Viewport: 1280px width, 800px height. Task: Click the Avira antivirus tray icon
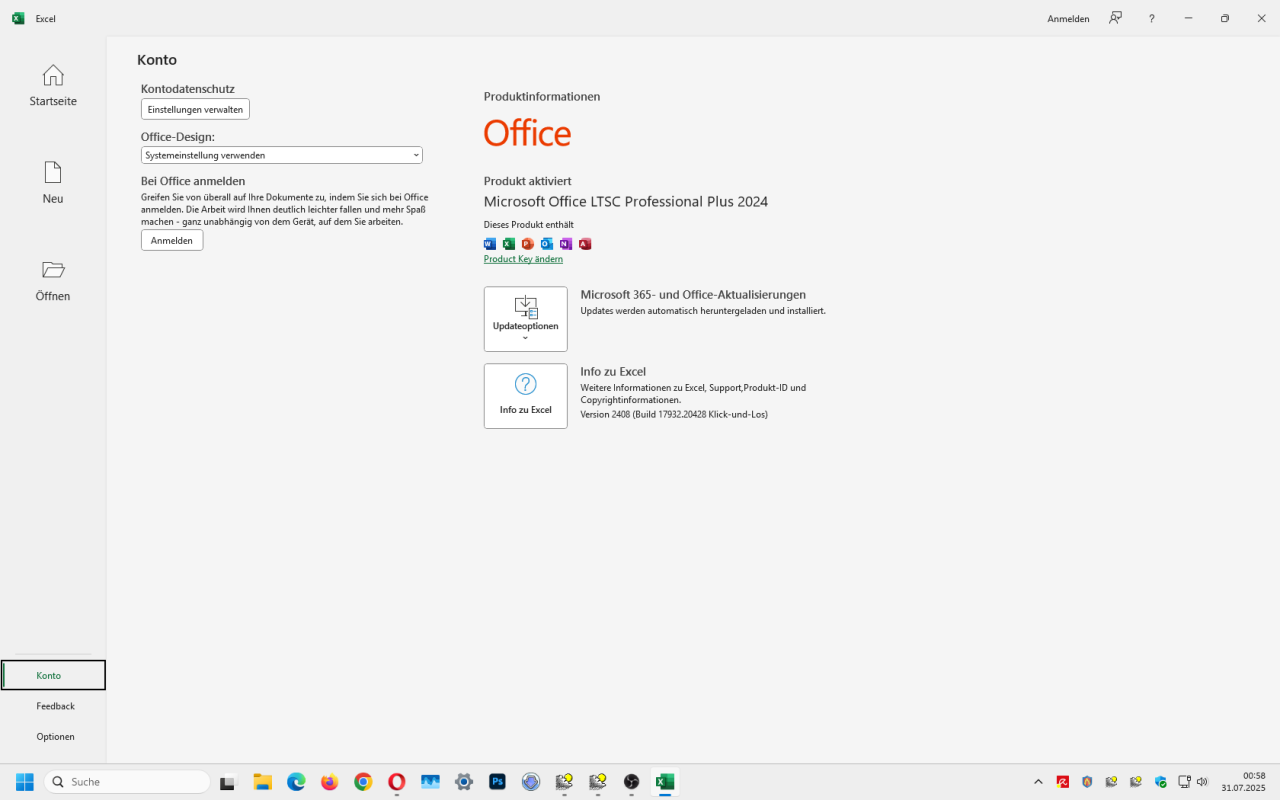(1063, 782)
